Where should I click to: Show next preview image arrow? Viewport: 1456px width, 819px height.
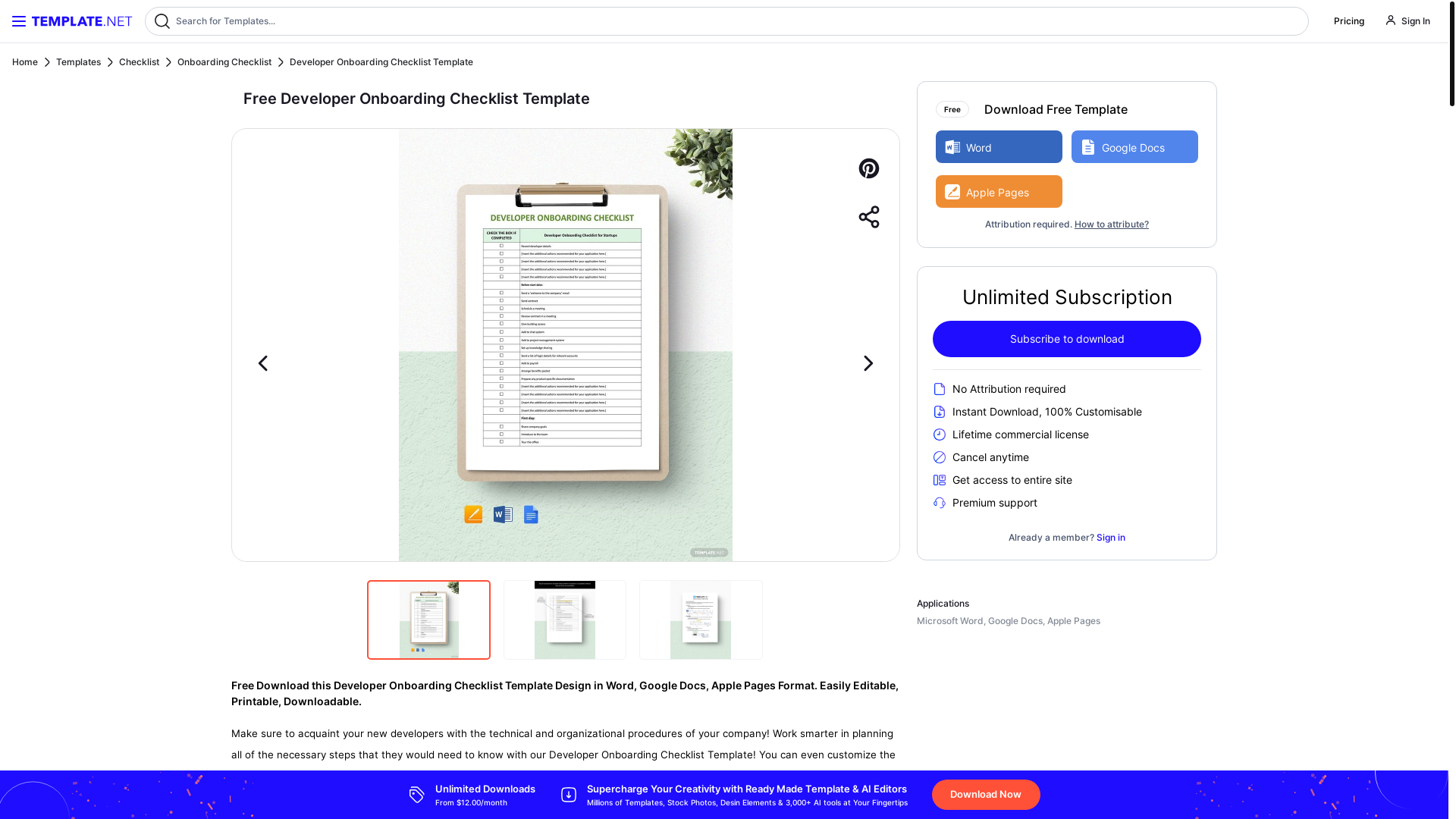pyautogui.click(x=868, y=363)
